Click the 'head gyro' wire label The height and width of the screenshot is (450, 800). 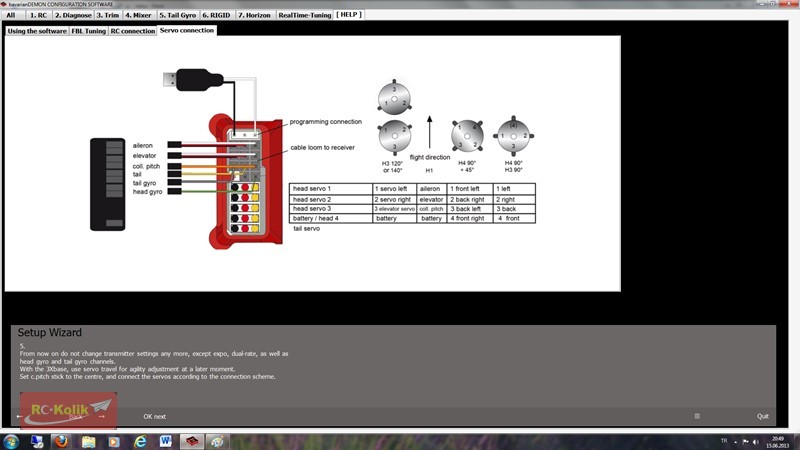[x=147, y=192]
